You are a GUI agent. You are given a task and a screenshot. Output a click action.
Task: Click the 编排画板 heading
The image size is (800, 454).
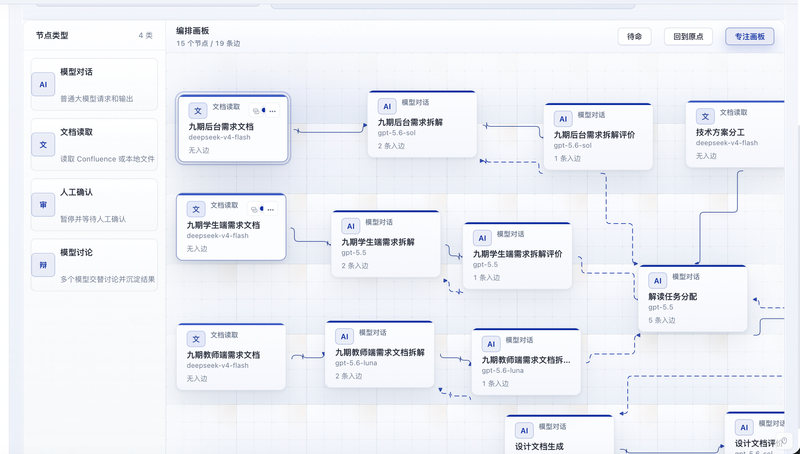(x=192, y=31)
